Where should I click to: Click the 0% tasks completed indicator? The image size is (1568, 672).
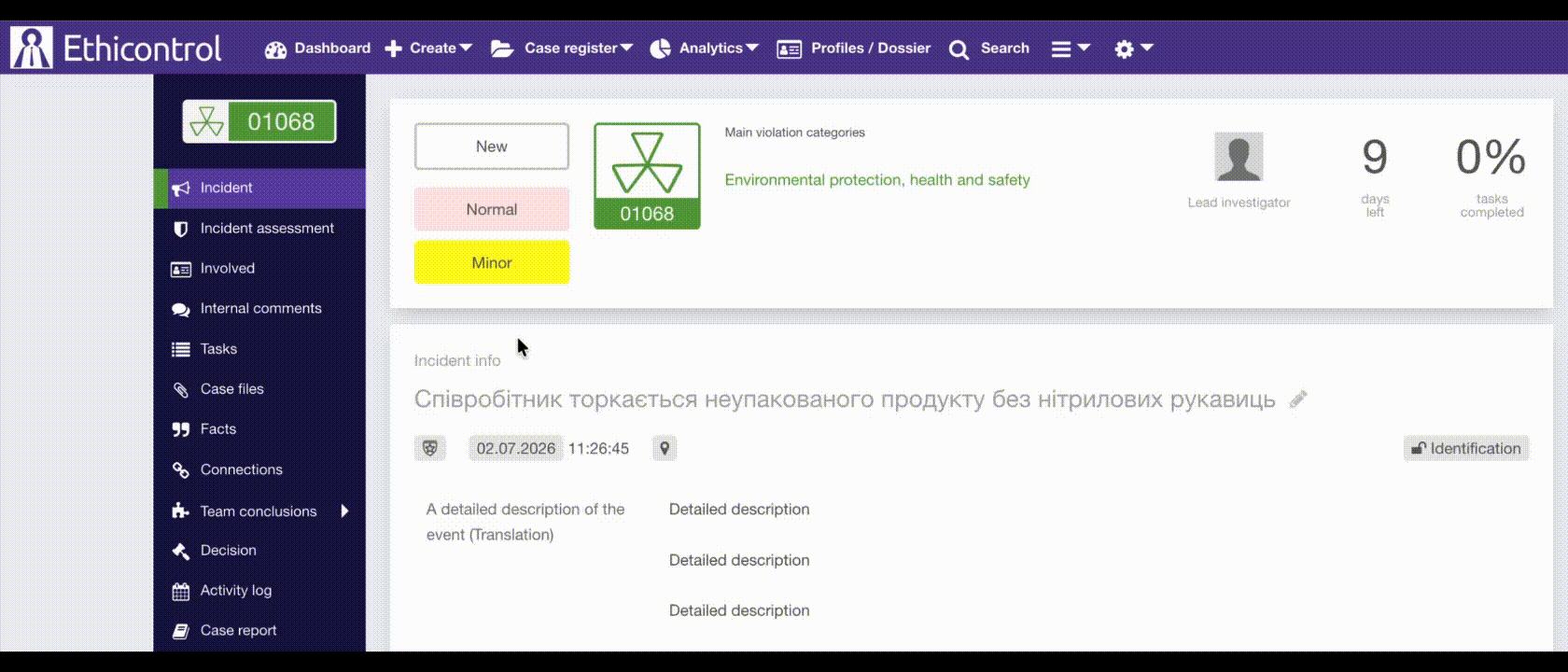click(1491, 177)
